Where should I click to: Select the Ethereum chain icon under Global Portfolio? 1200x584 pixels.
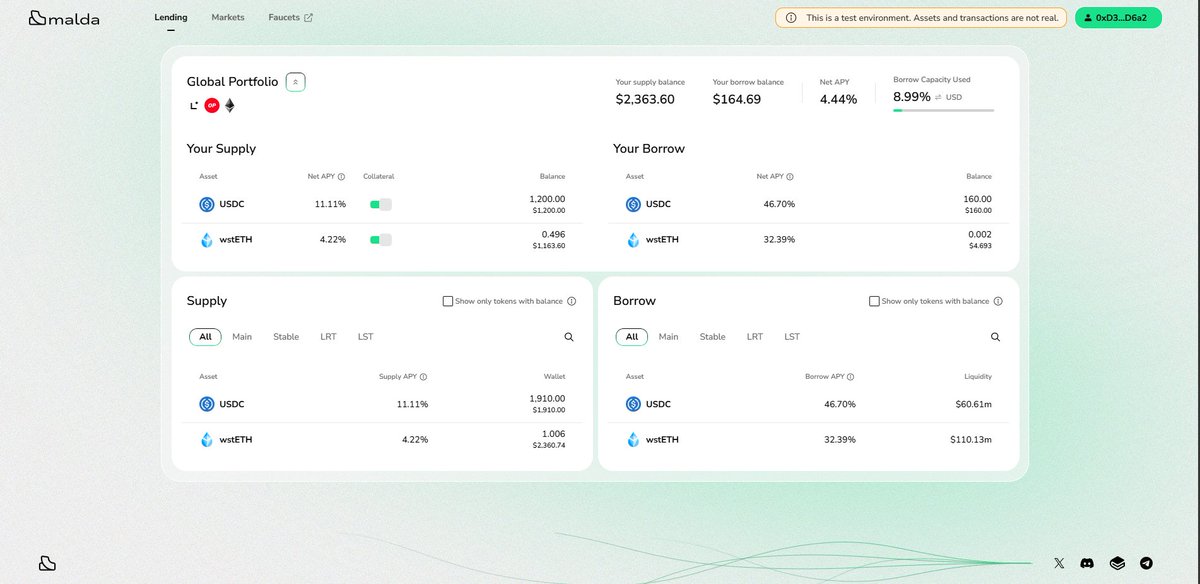click(x=229, y=105)
